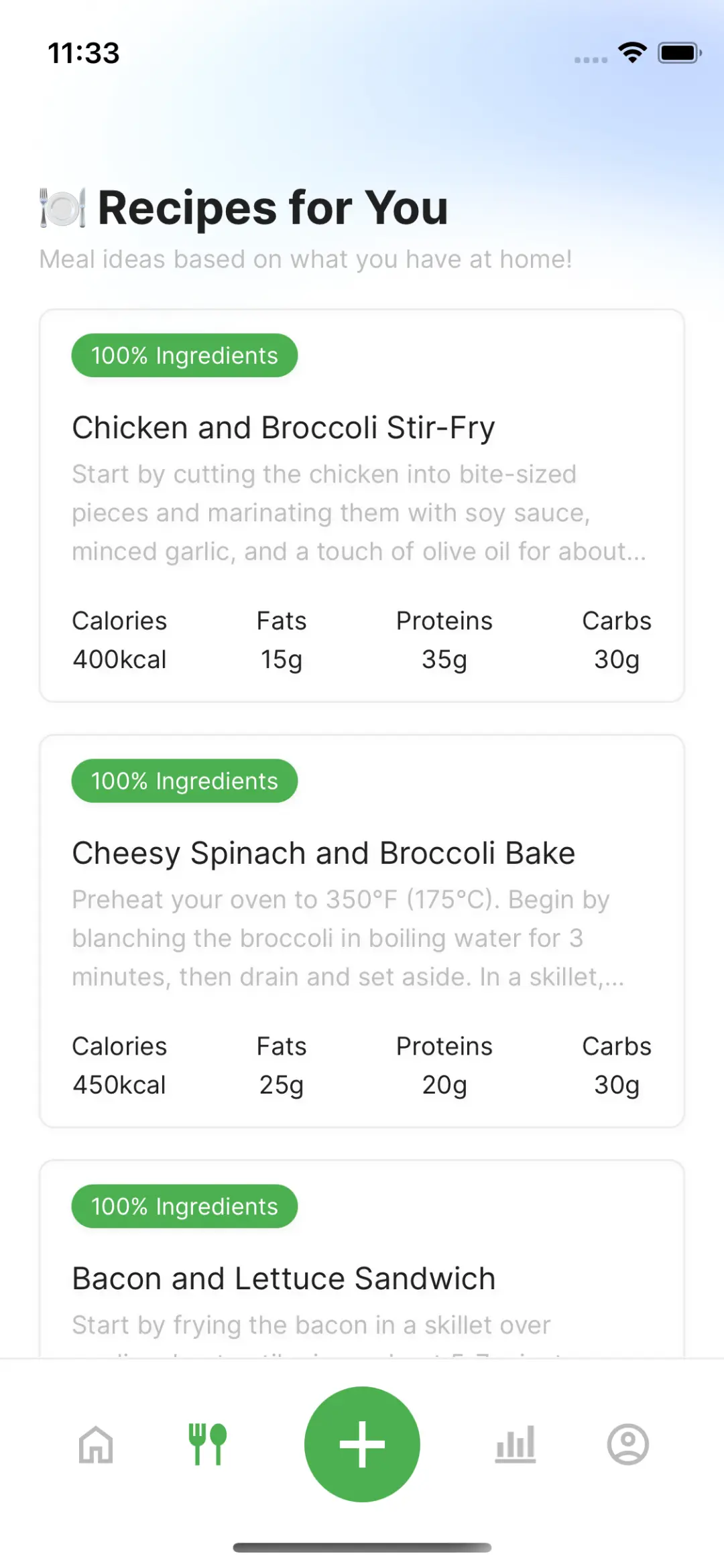Tap the 35g Proteins value
Screen dimensions: 724x1568
click(x=444, y=659)
